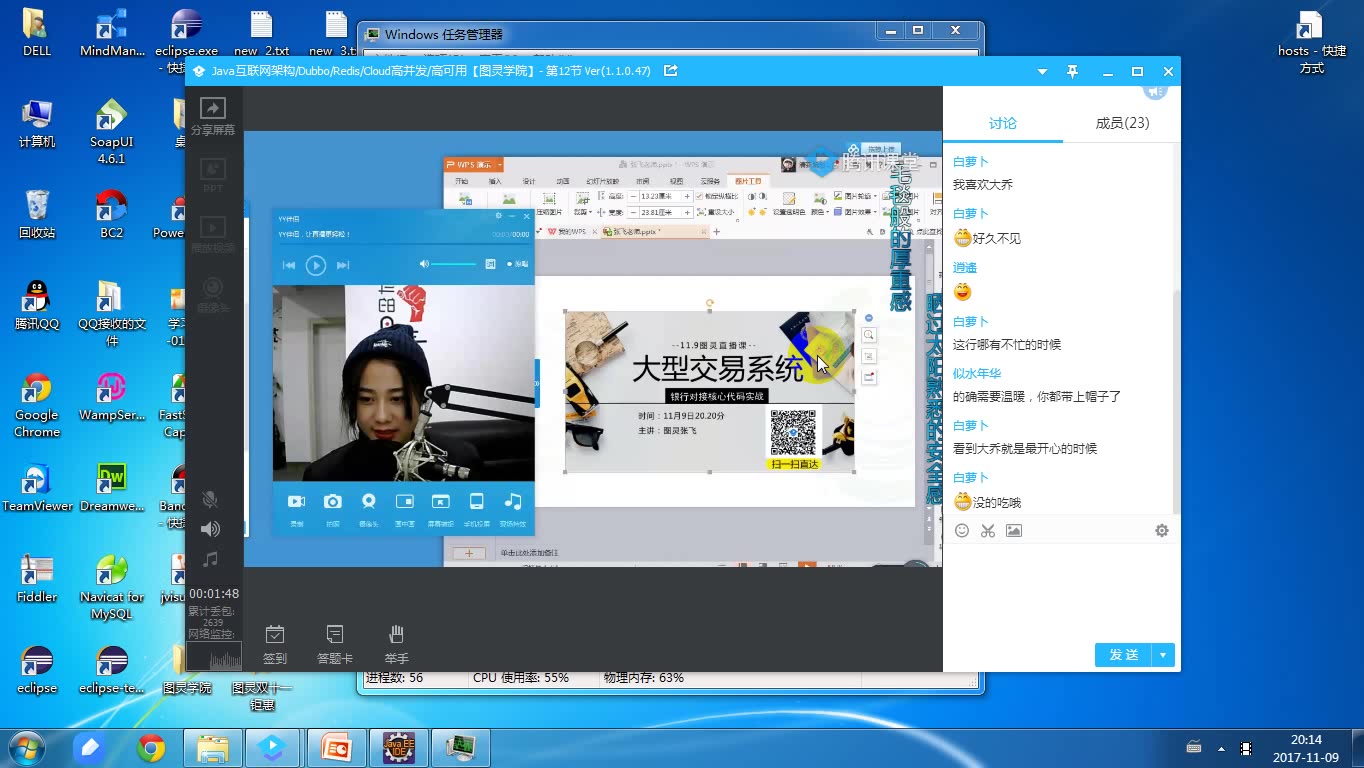1364x768 pixels.
Task: Click username 似水年华 in chat
Action: (977, 374)
